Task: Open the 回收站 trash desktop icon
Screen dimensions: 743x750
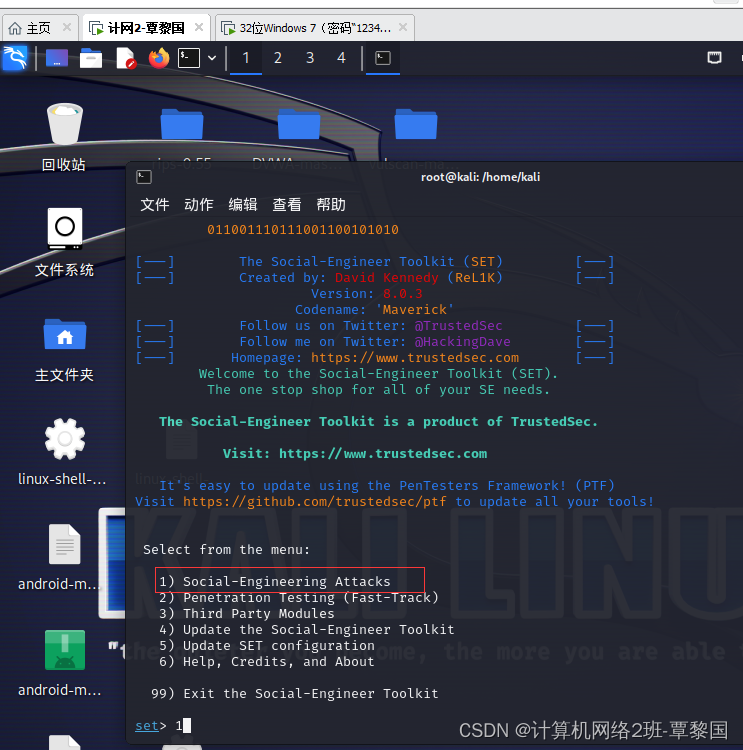Action: (64, 137)
